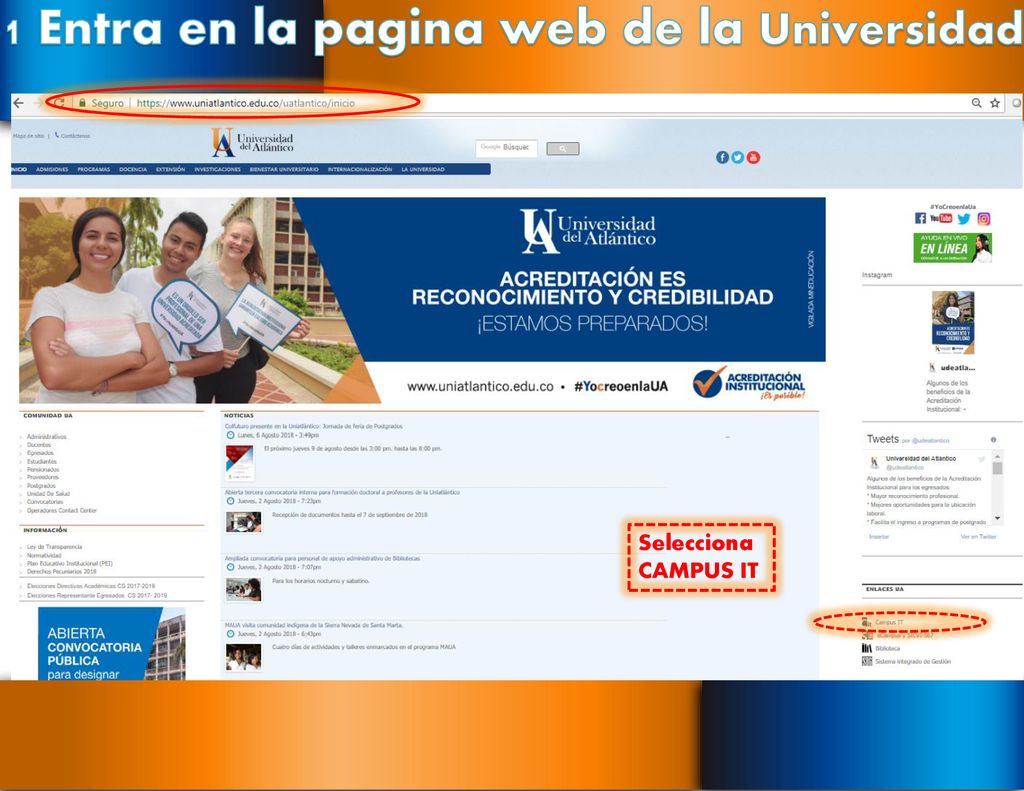Click the Instagram post thumbnail
Screen dimensions: 1024x791
[953, 323]
